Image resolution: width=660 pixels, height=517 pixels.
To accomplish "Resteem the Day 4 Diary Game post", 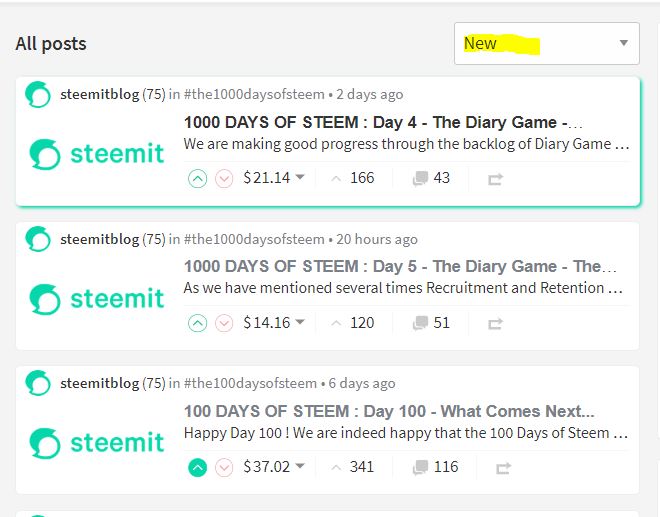I will click(495, 179).
